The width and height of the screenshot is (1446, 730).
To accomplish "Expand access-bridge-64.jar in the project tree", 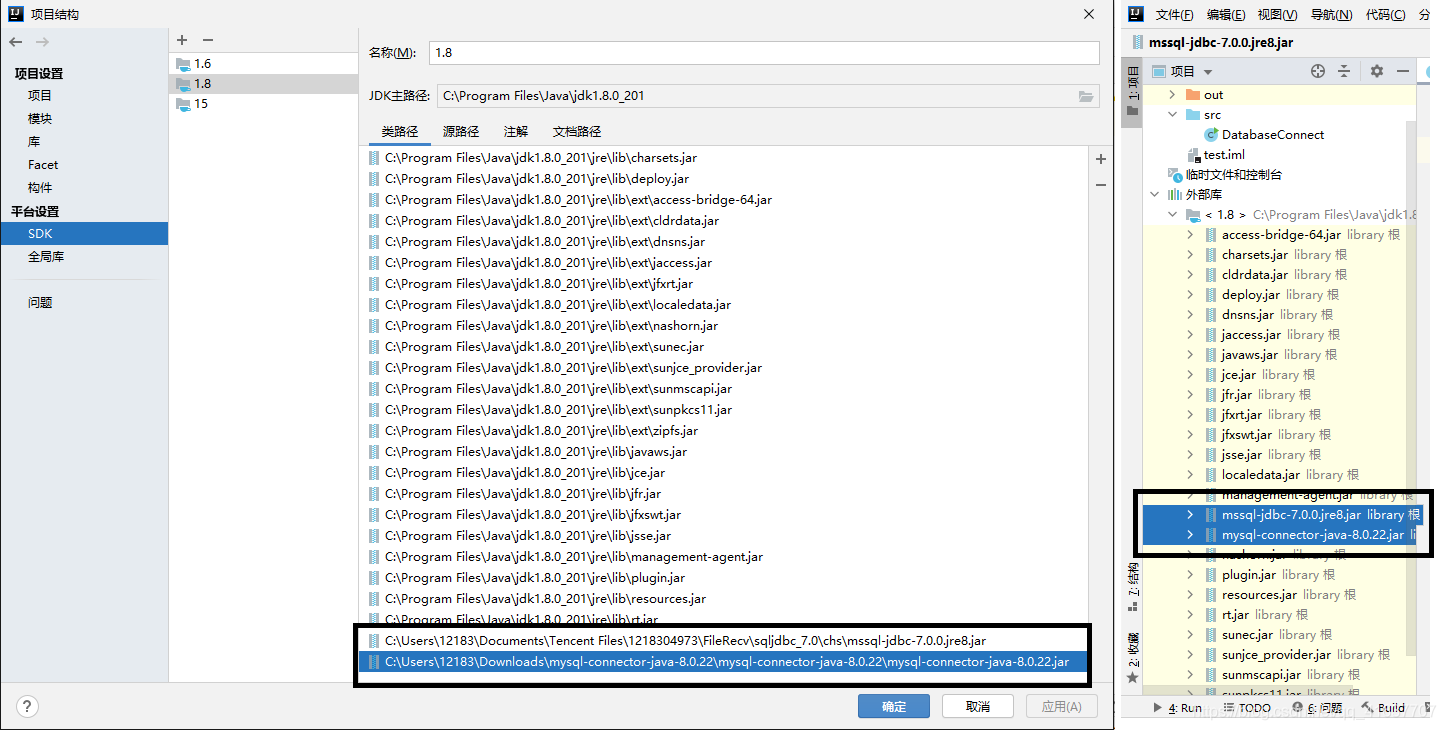I will tap(1190, 235).
